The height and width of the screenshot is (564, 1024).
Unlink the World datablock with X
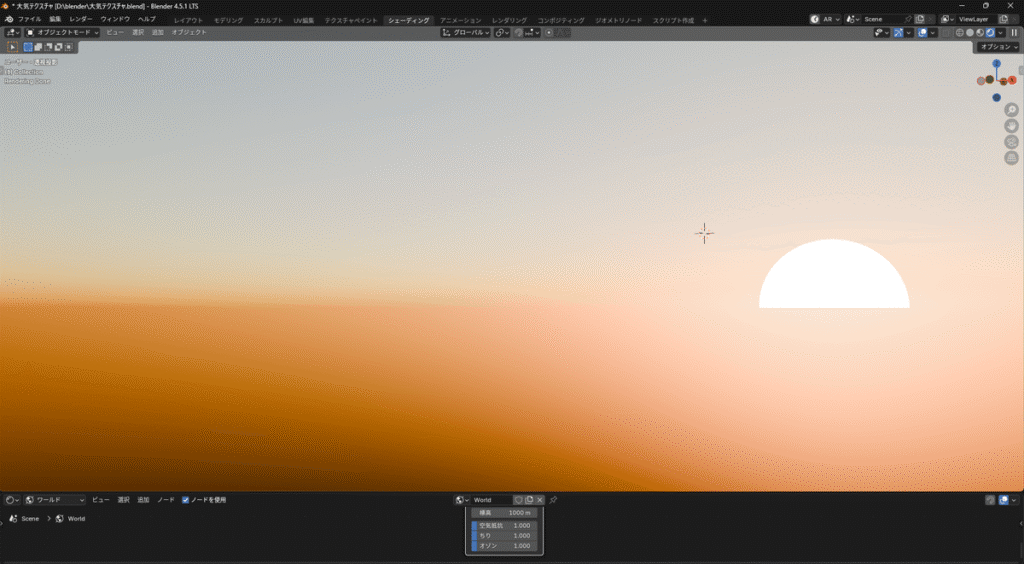(x=539, y=500)
